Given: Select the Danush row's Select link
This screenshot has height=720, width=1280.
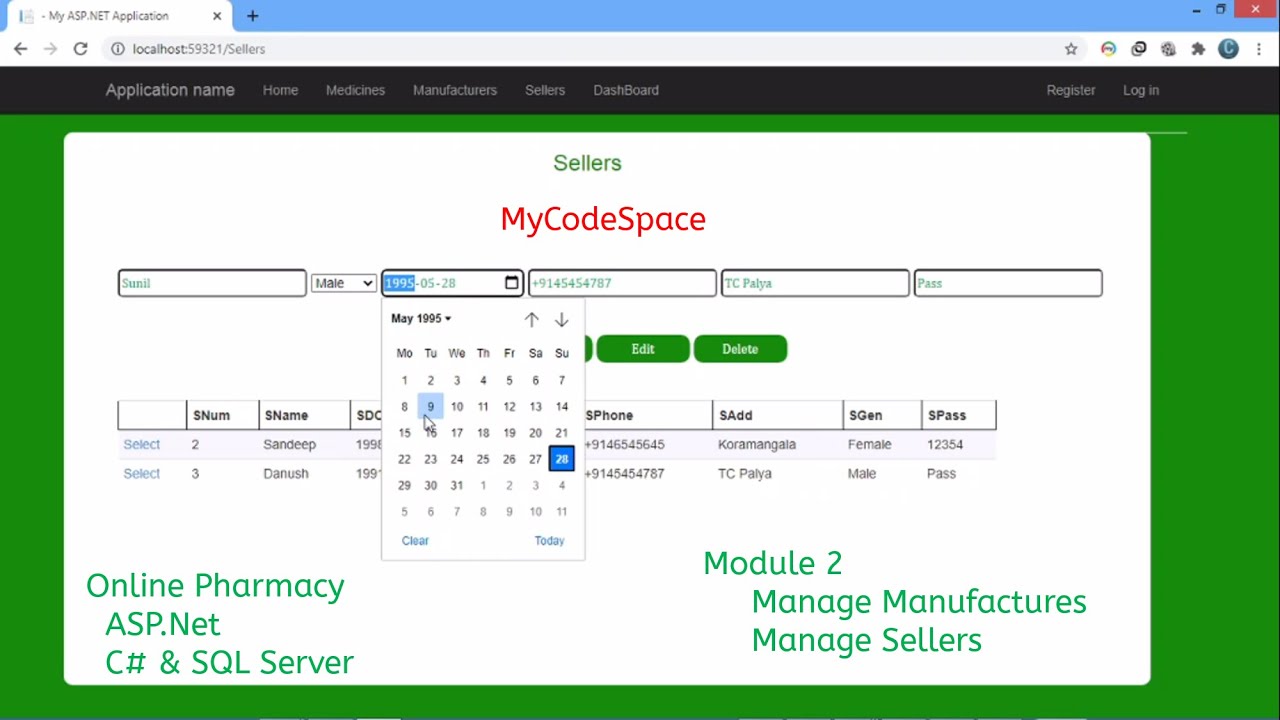Looking at the screenshot, I should pos(141,474).
